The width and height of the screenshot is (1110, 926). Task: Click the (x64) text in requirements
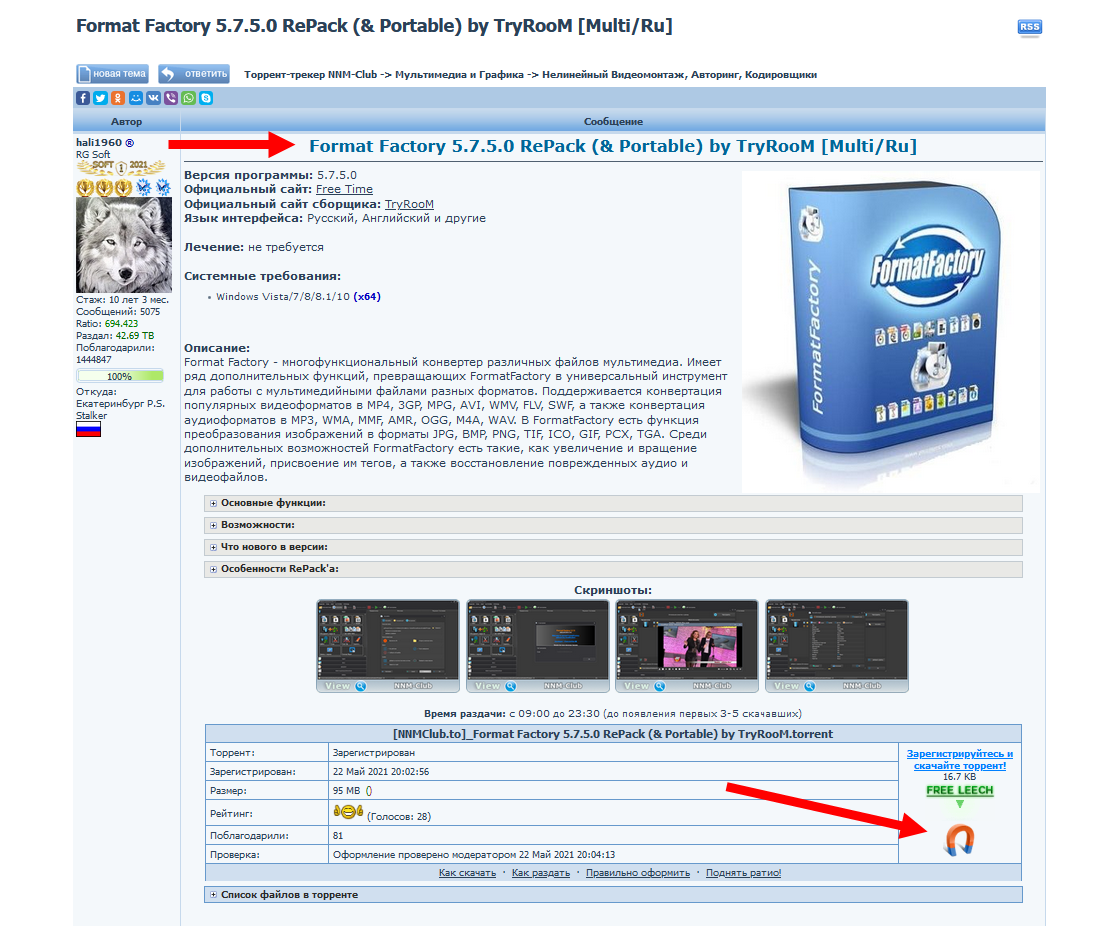367,297
